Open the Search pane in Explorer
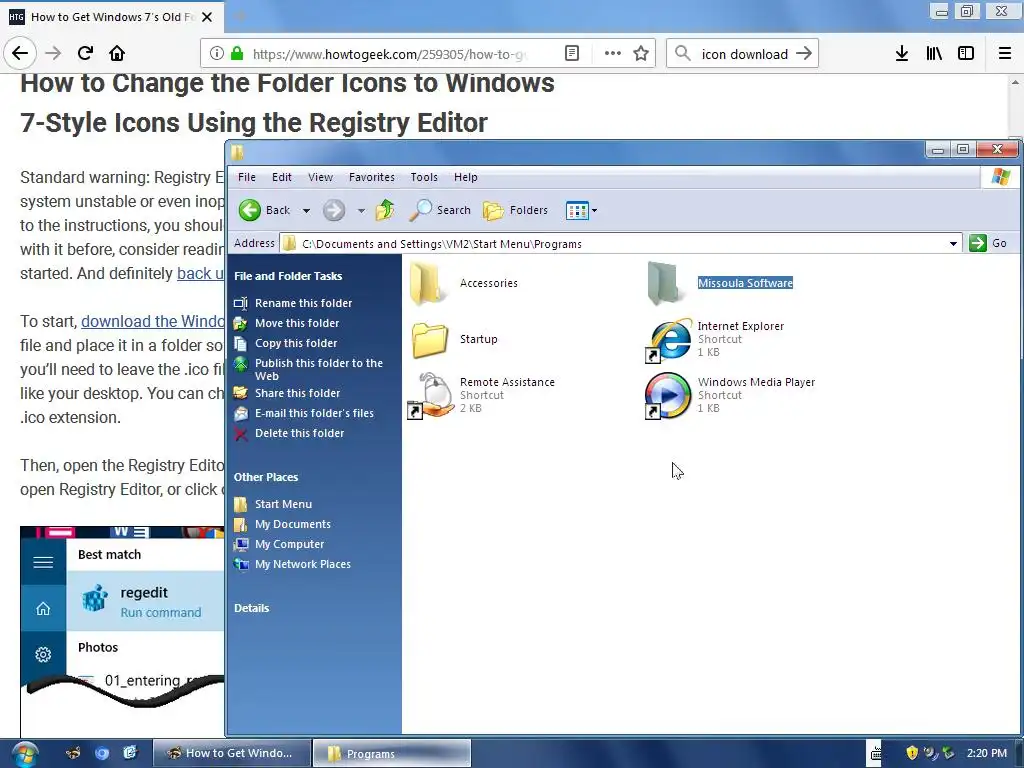The image size is (1024, 768). (440, 210)
